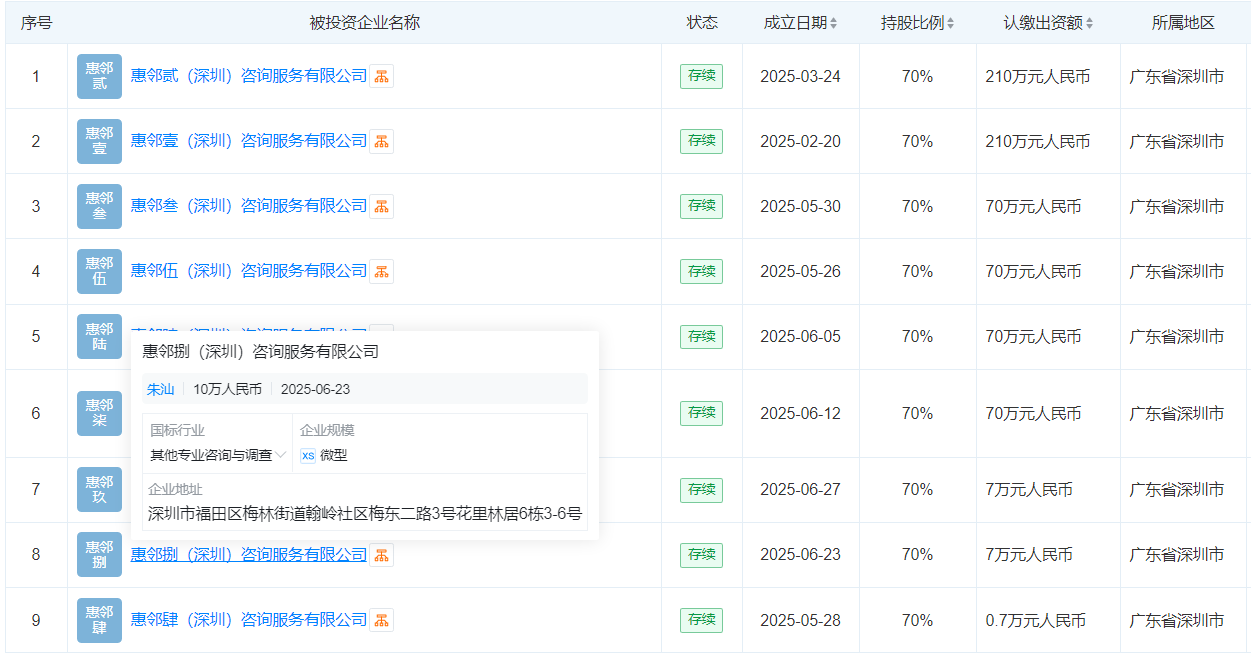Click the 存续 status tag in row 1
The height and width of the screenshot is (664, 1251).
(x=701, y=76)
